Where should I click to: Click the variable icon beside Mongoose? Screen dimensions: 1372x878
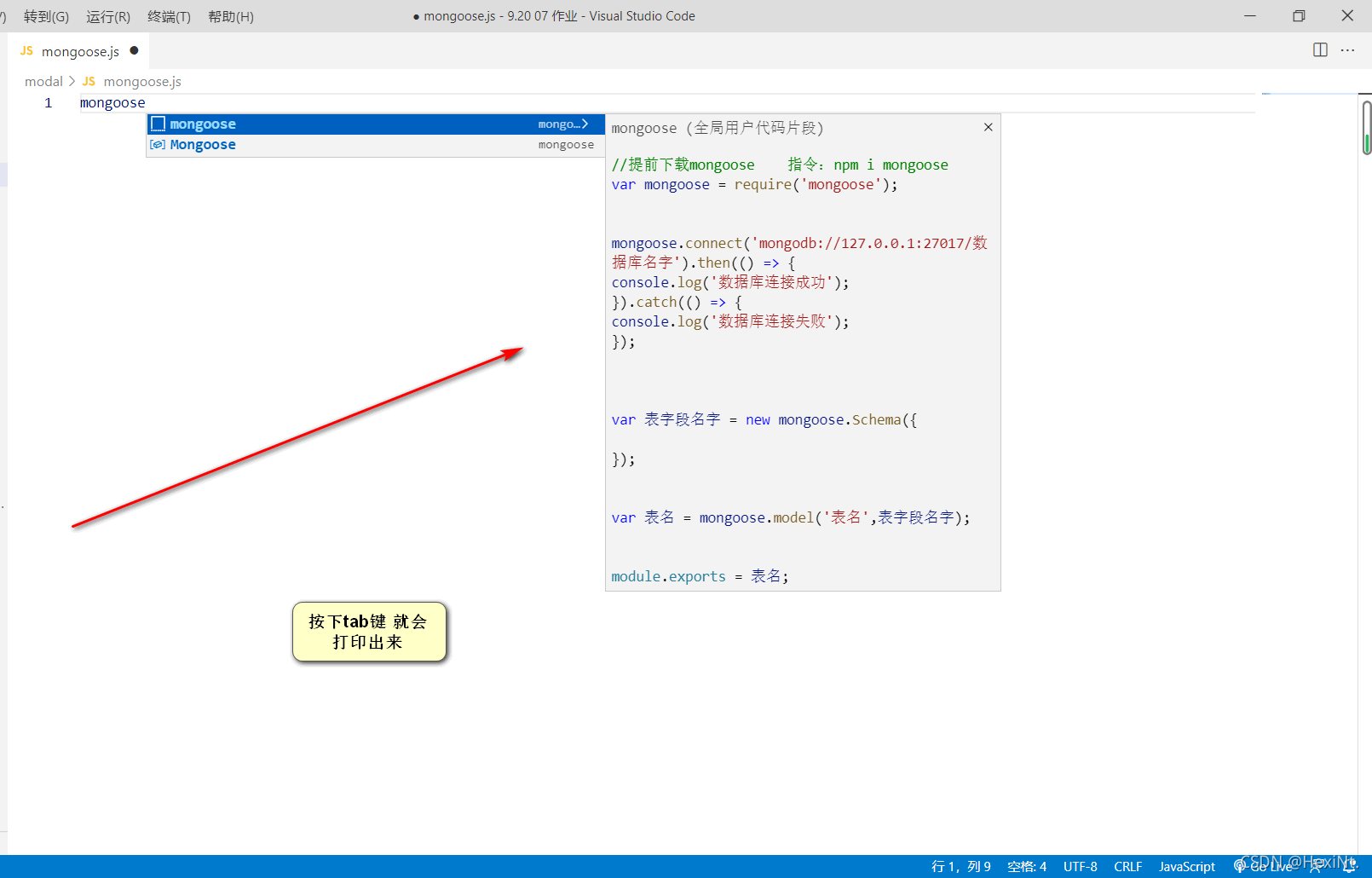pyautogui.click(x=158, y=145)
